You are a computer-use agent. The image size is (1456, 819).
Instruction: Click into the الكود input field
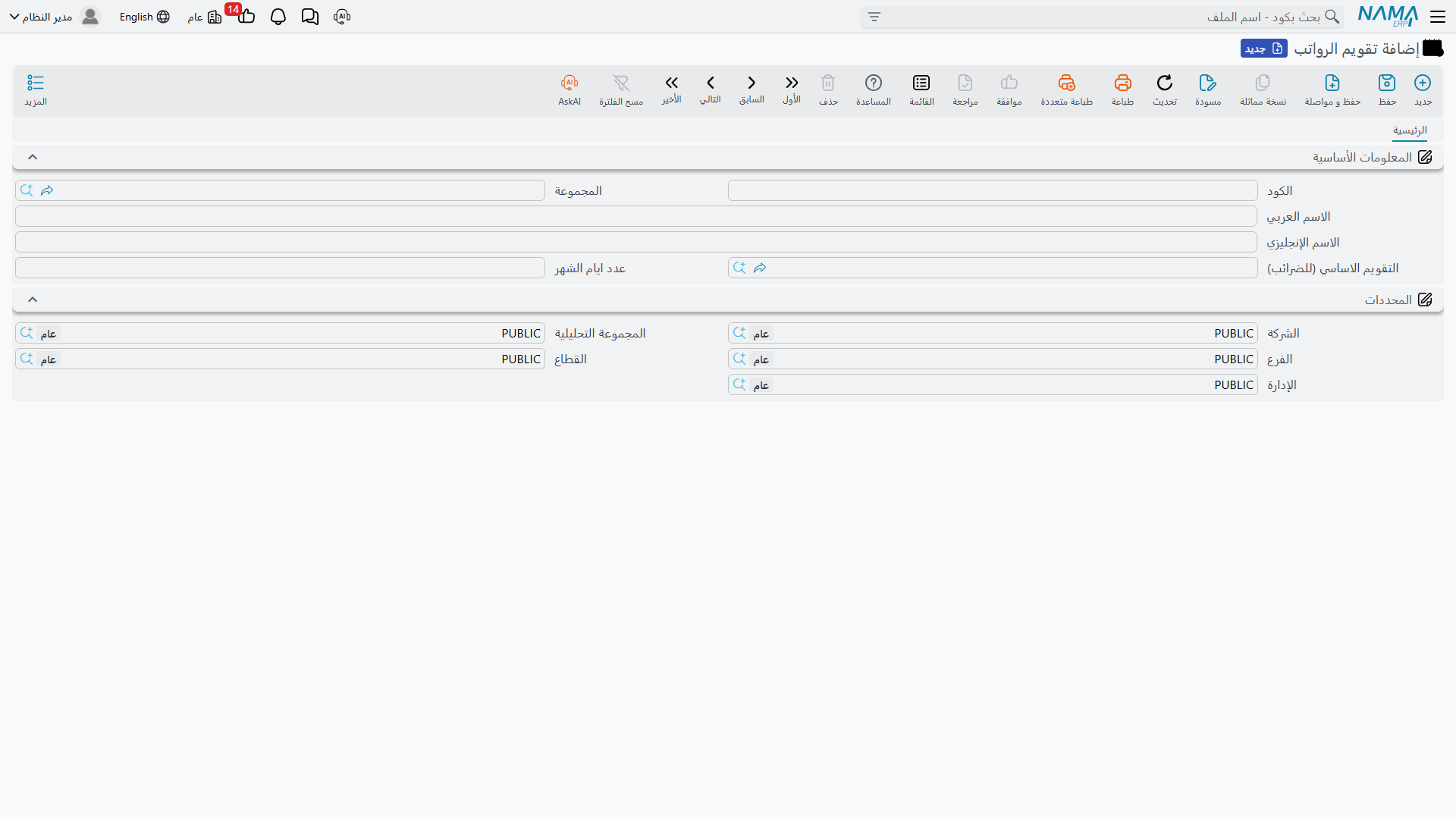click(x=993, y=190)
